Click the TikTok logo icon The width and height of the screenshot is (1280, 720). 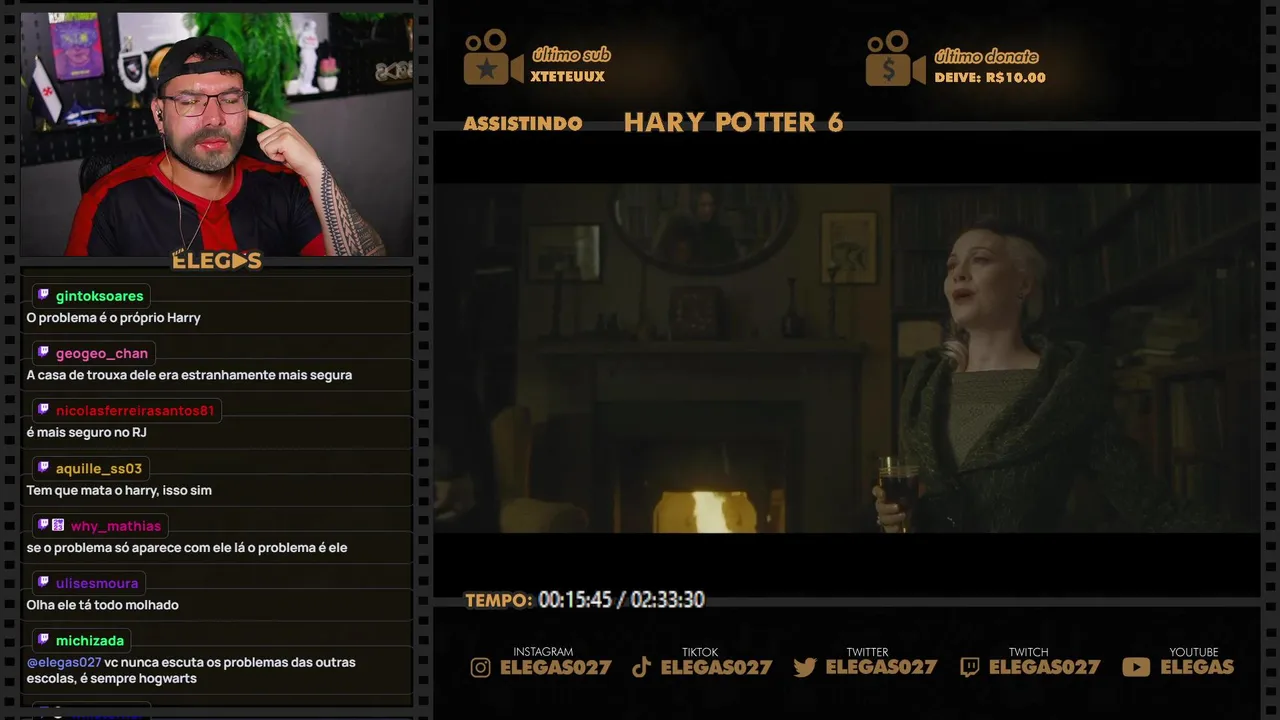pyautogui.click(x=642, y=667)
